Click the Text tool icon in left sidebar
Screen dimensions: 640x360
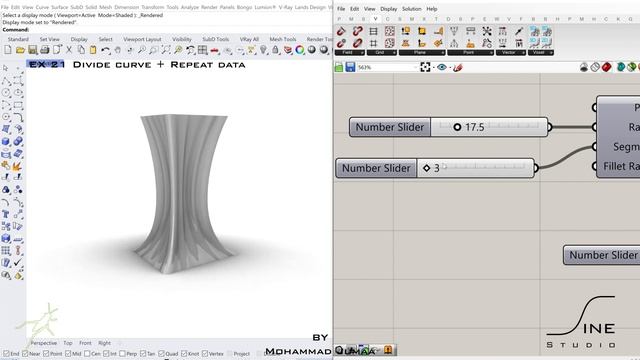click(x=6, y=214)
